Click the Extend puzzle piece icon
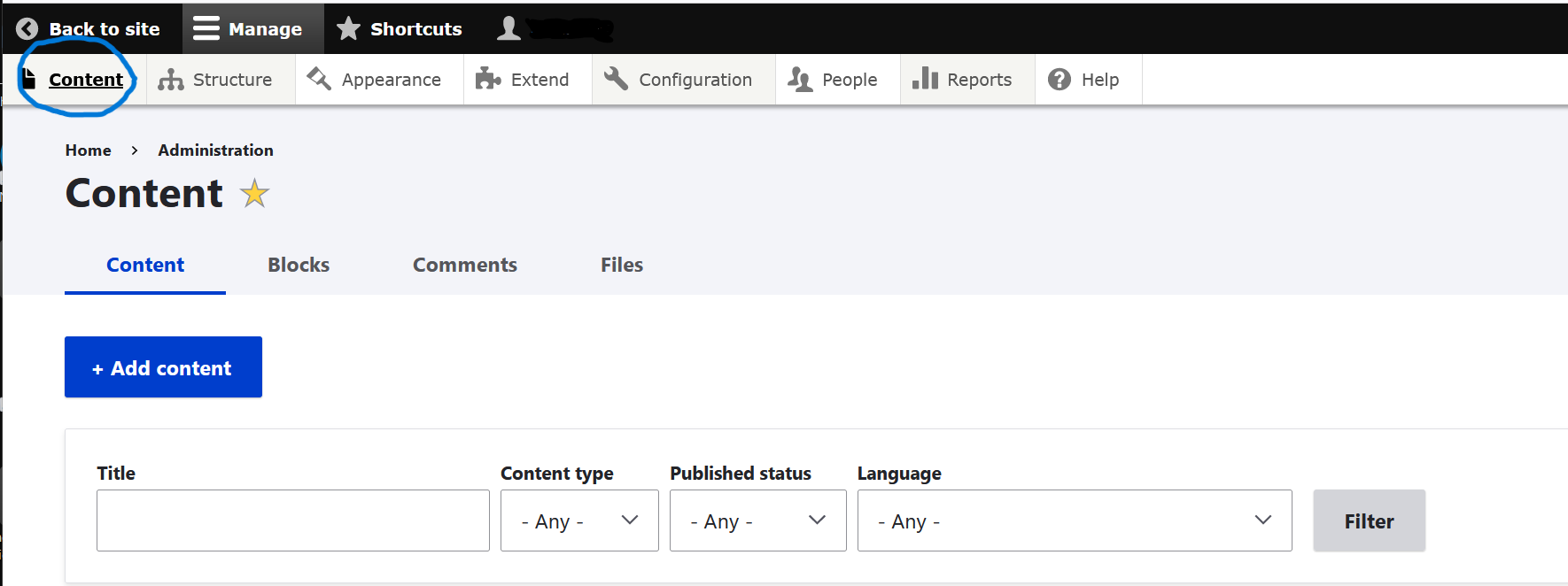Screen dimensions: 1568x586 pos(488,79)
